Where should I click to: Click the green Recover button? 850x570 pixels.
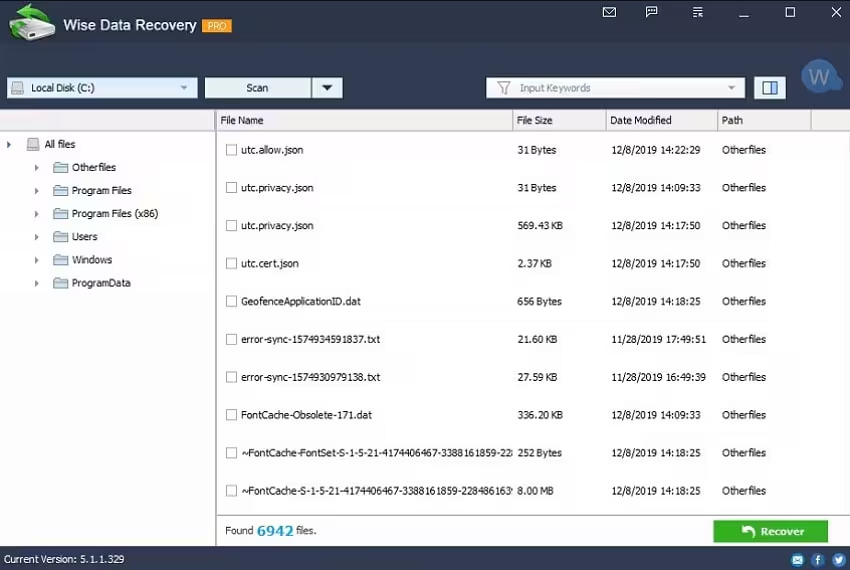[x=770, y=531]
